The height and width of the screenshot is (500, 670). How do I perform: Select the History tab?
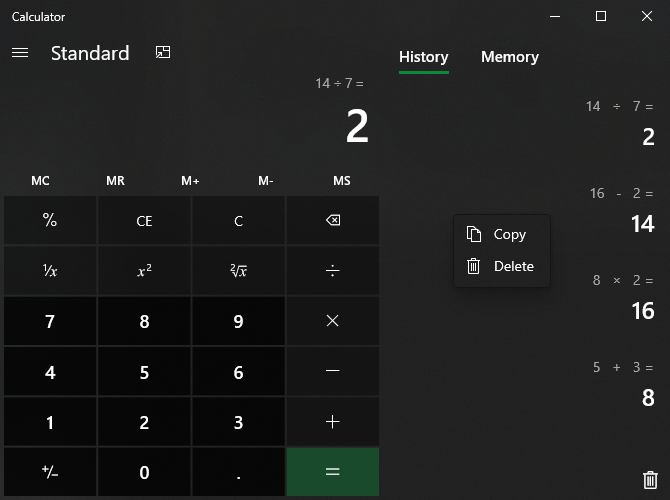[x=423, y=57]
